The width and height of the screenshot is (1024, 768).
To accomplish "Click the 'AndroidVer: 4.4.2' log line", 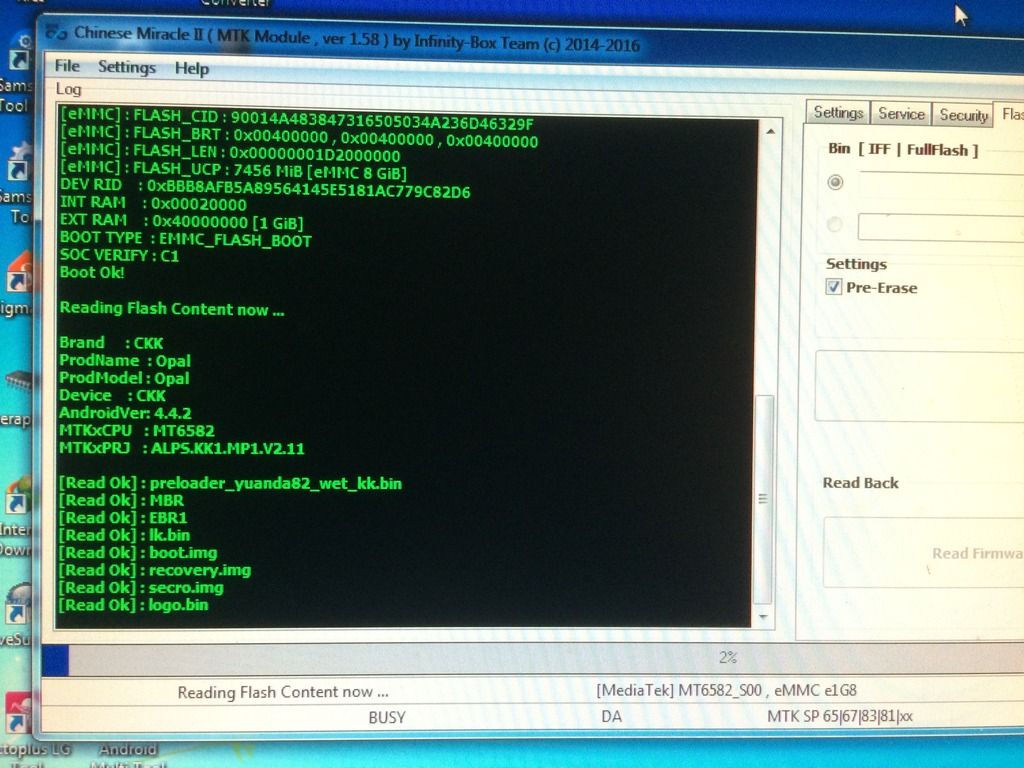I will [125, 413].
